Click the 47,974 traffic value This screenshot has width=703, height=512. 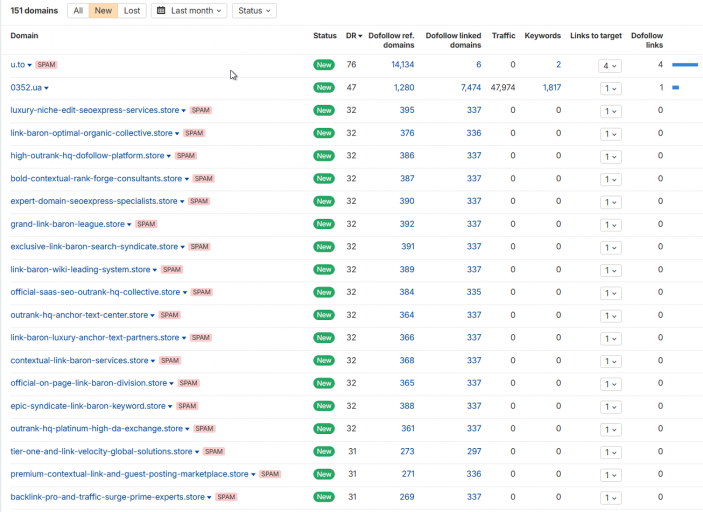503,87
